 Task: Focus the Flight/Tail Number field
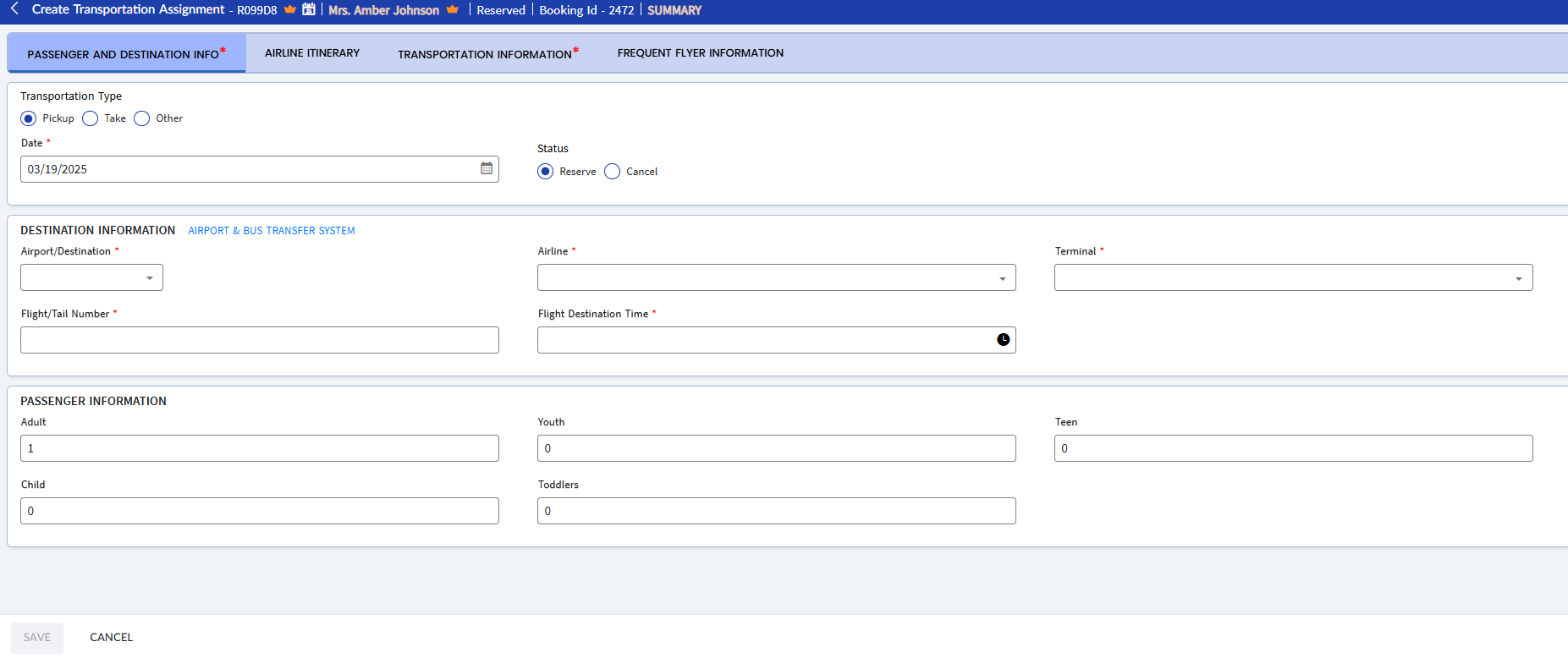260,340
